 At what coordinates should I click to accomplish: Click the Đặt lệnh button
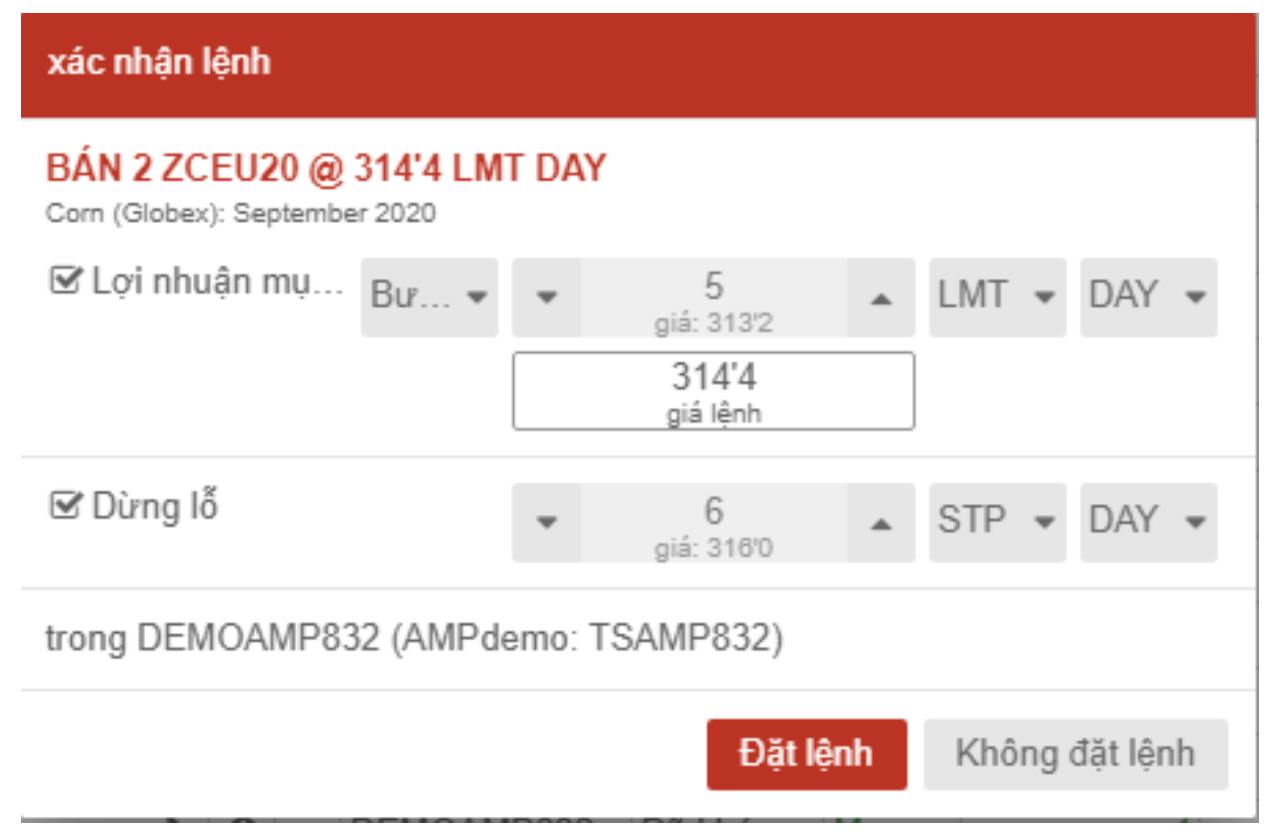coord(806,754)
